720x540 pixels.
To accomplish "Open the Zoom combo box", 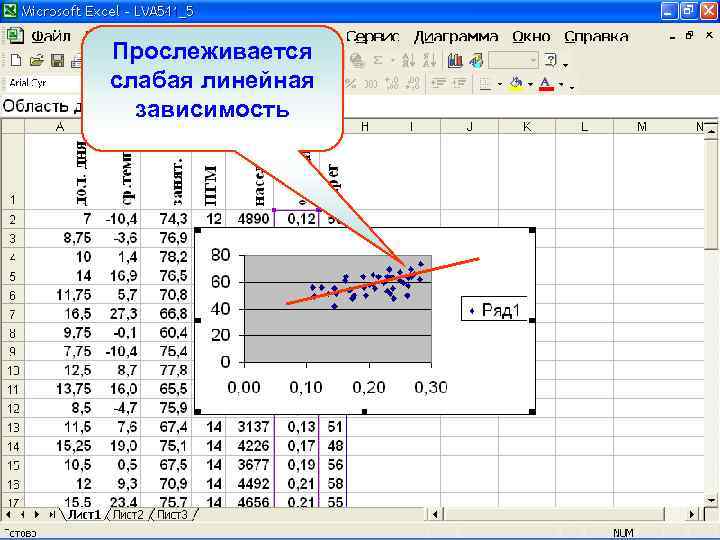I will (512, 60).
